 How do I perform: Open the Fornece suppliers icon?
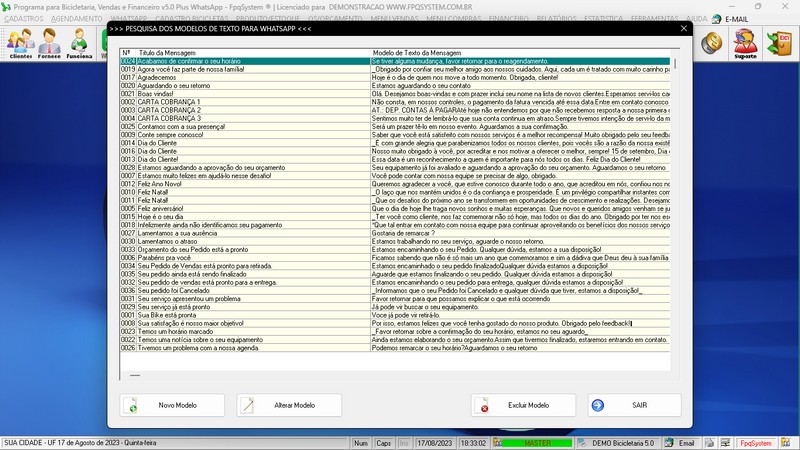coord(49,43)
